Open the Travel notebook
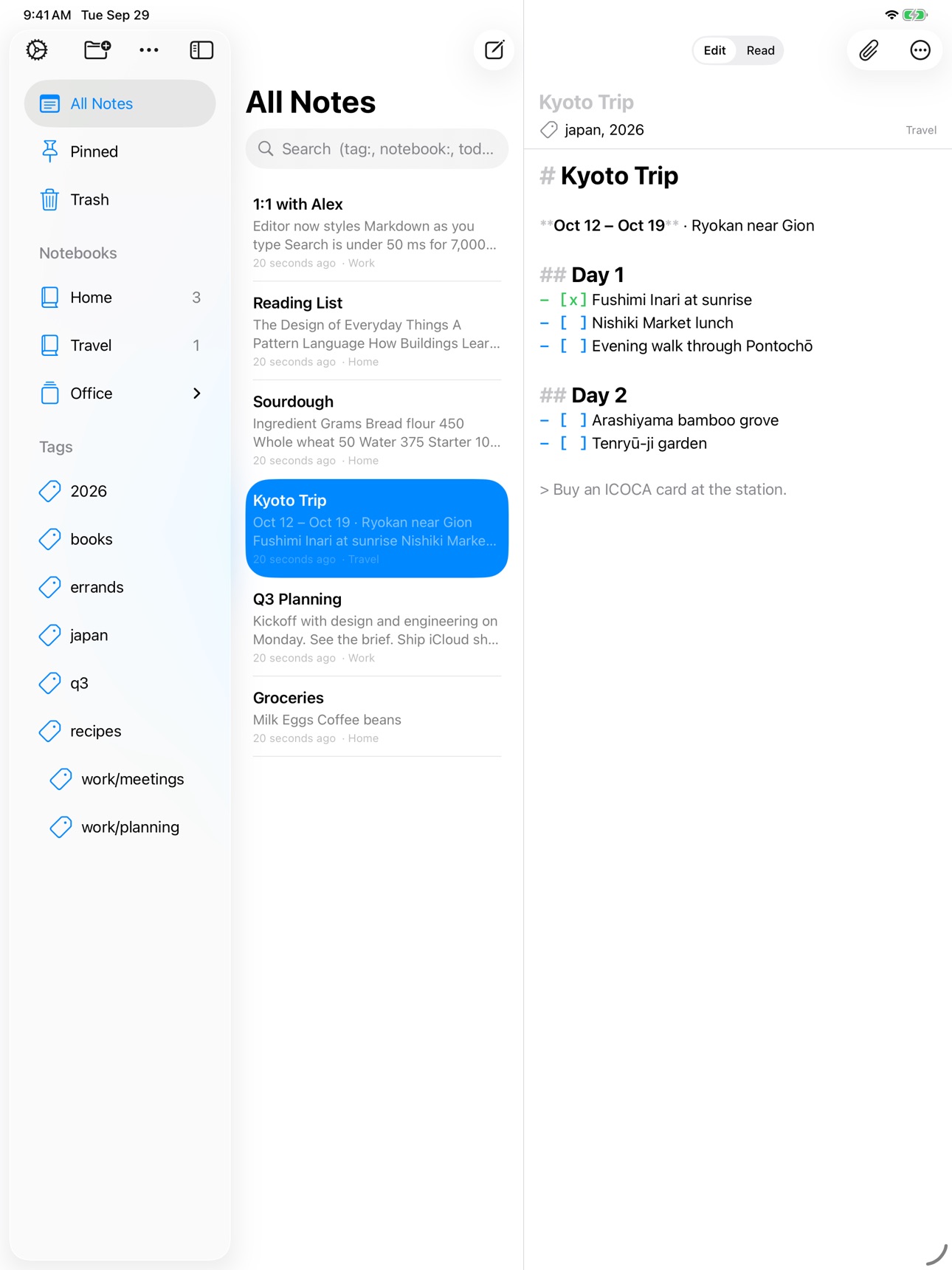The height and width of the screenshot is (1270, 952). (x=120, y=346)
